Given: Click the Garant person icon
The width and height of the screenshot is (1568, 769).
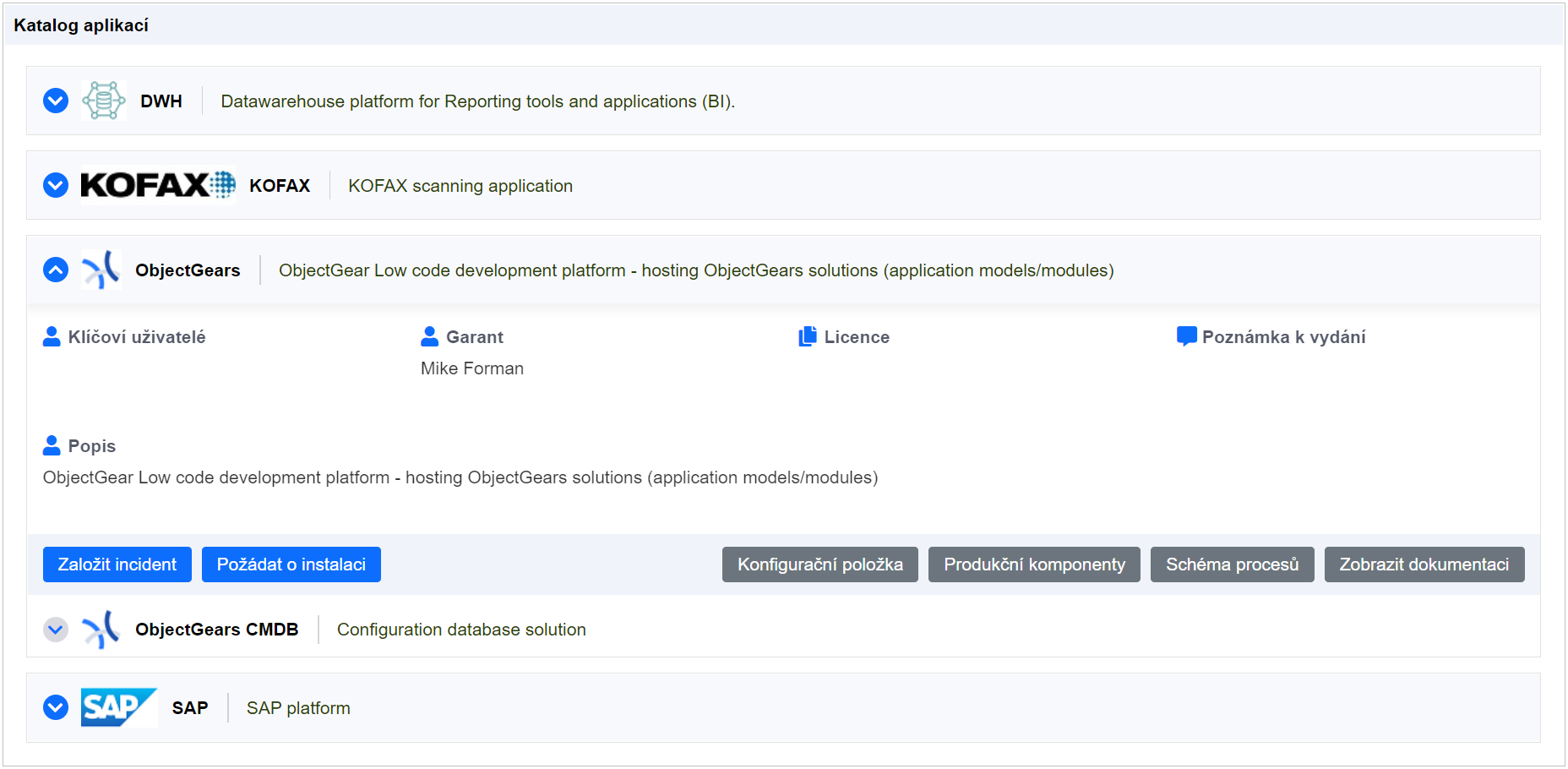Looking at the screenshot, I should [x=429, y=337].
